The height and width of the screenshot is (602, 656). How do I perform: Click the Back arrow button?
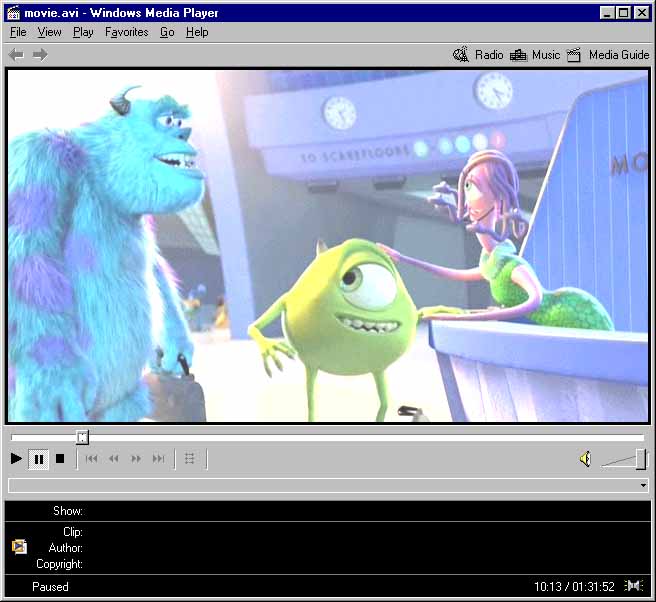16,54
